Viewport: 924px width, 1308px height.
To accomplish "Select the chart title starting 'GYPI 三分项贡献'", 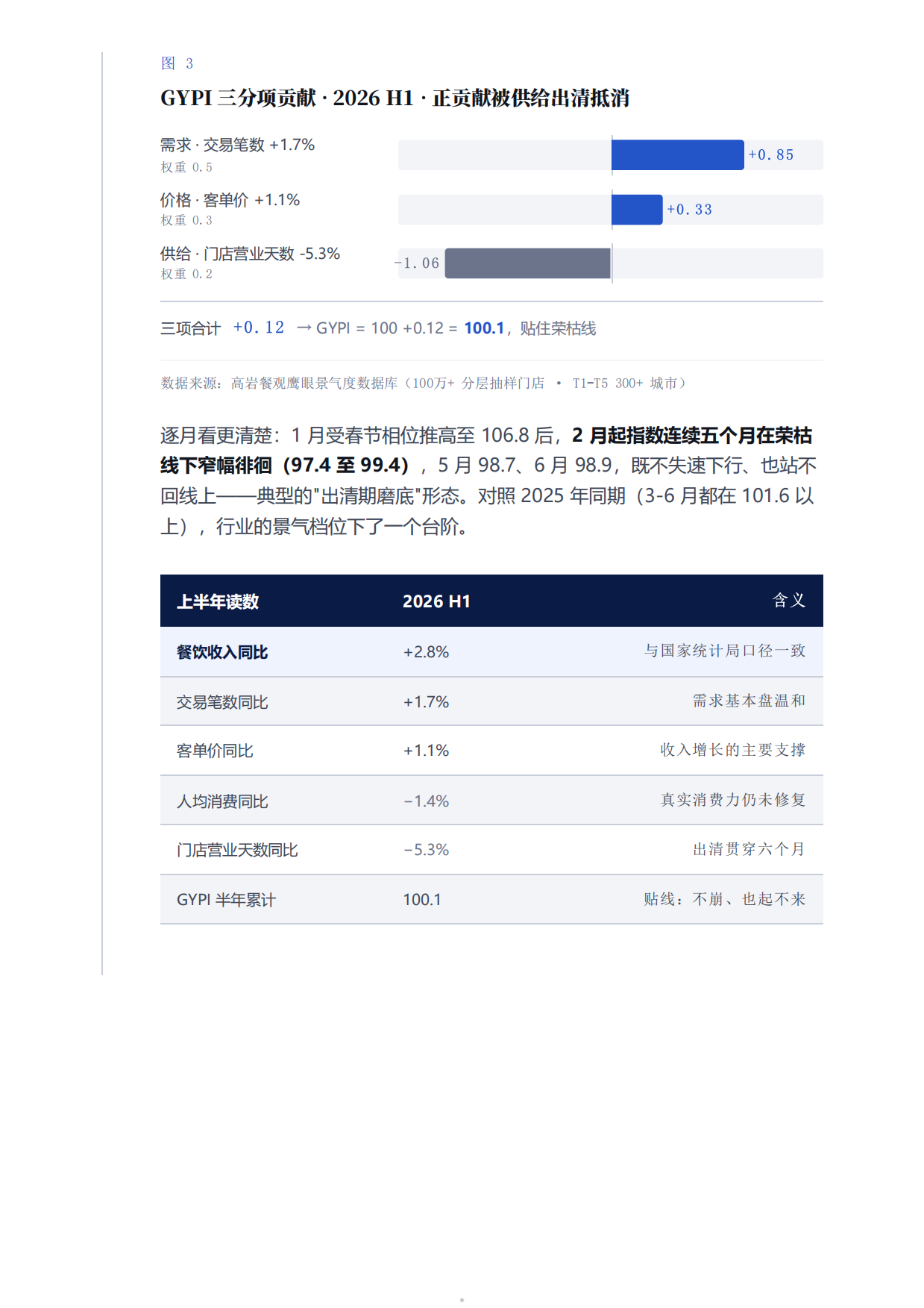I will [395, 98].
